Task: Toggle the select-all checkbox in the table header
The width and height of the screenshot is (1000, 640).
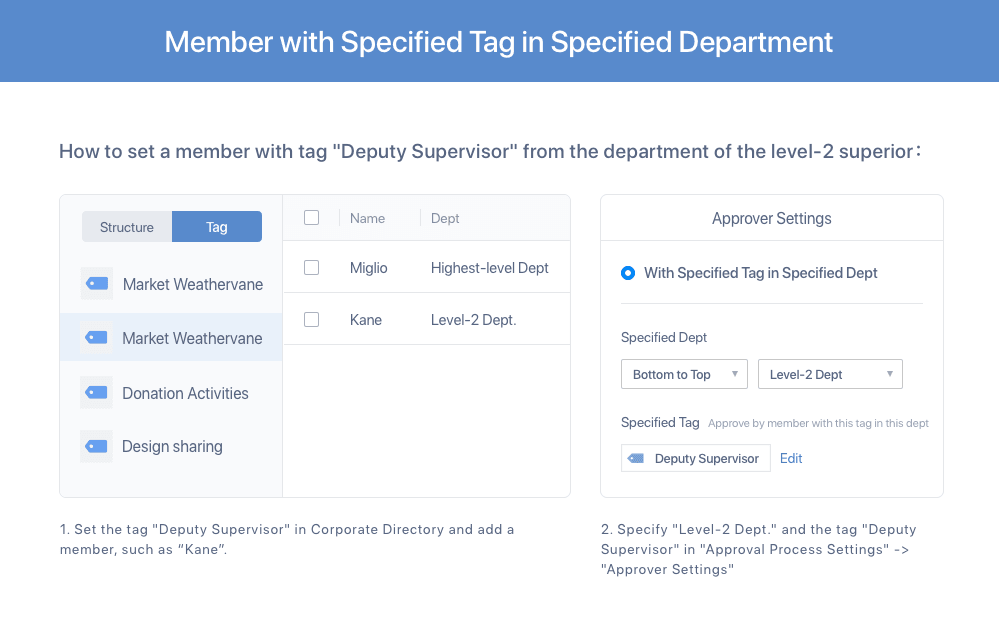Action: coord(311,218)
